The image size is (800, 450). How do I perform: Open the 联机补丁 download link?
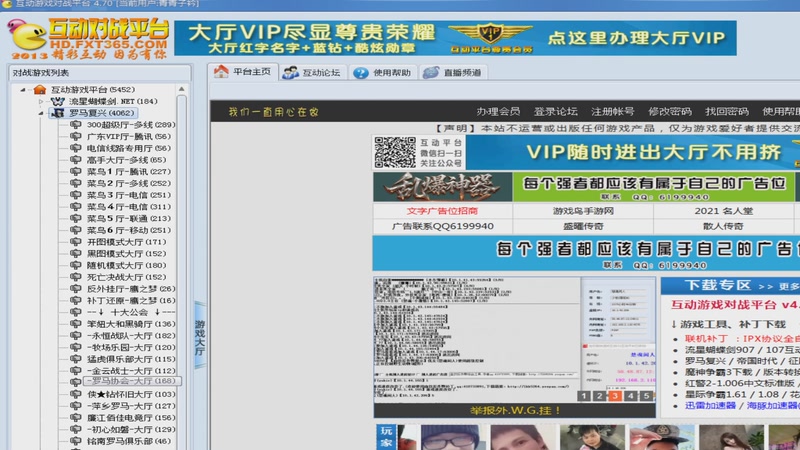pos(706,339)
